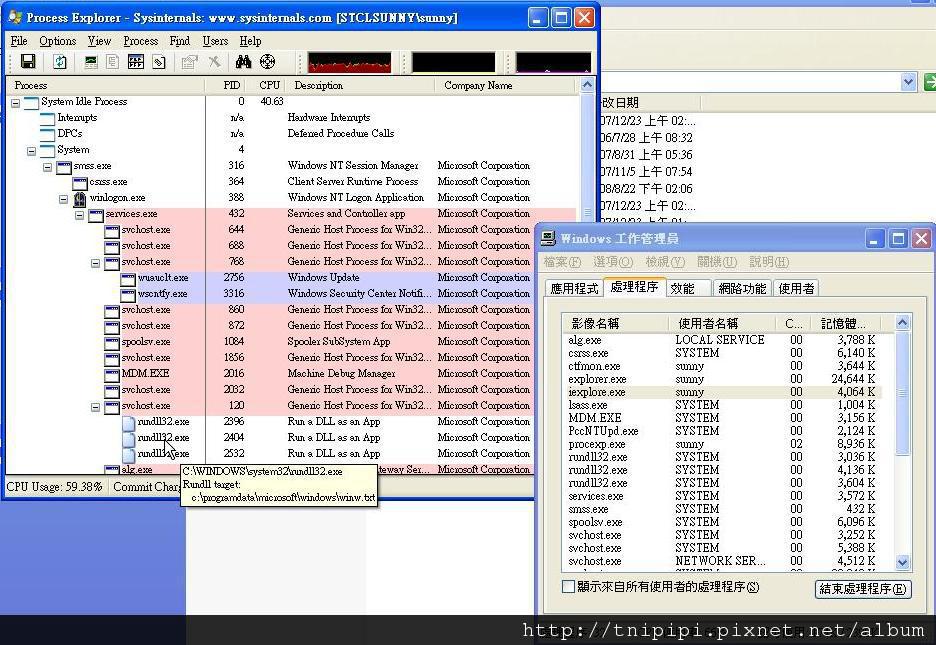Open the Options menu
The image size is (936, 645).
[x=58, y=41]
